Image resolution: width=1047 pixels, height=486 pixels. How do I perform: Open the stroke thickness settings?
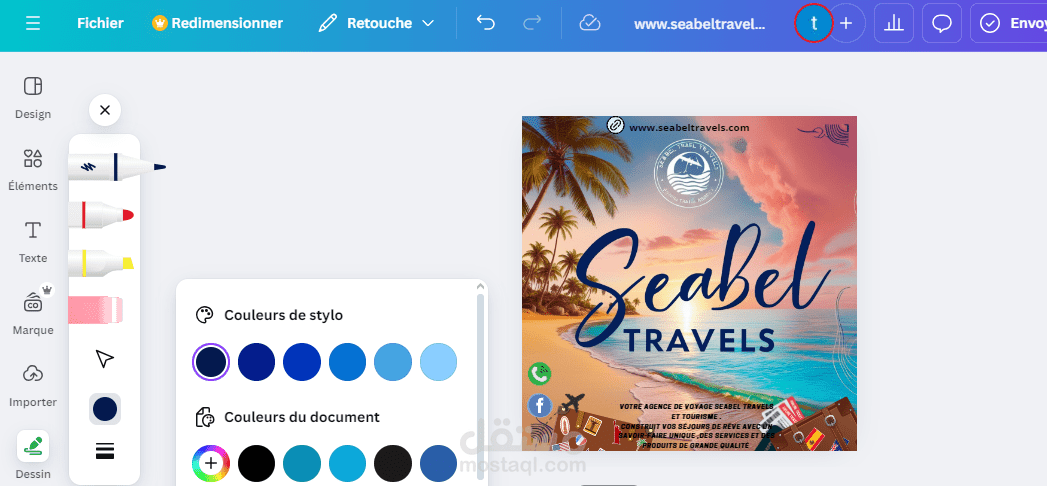105,451
